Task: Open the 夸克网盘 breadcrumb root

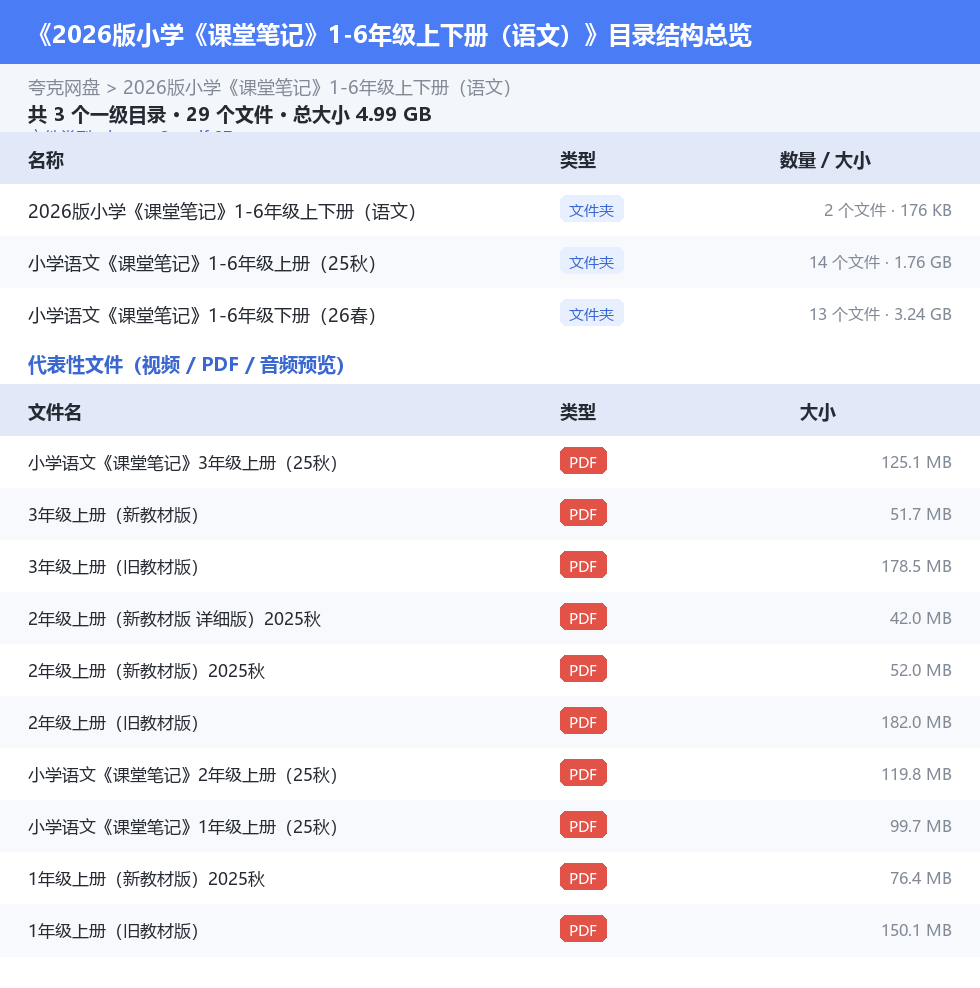Action: [64, 88]
